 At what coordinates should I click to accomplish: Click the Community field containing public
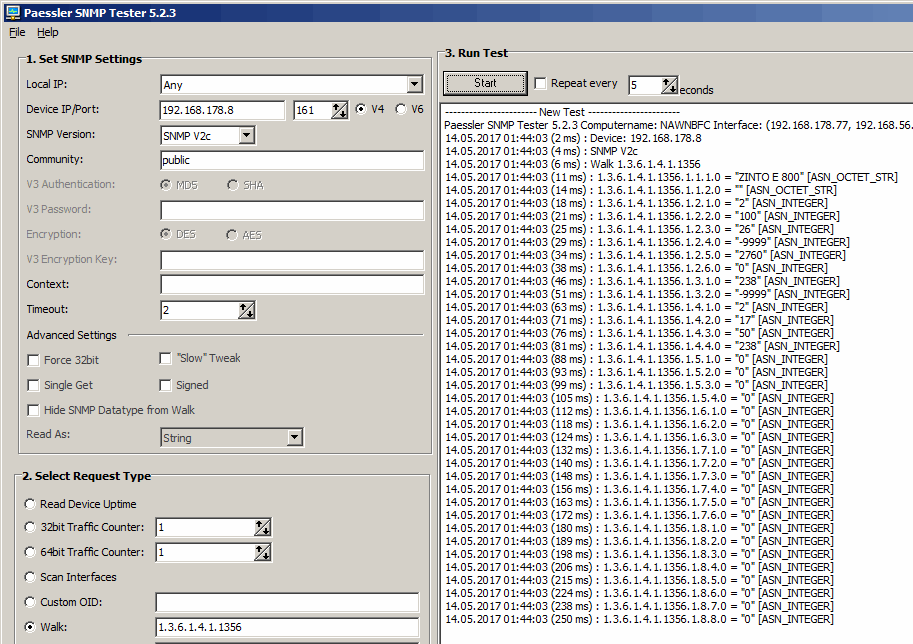(x=292, y=160)
